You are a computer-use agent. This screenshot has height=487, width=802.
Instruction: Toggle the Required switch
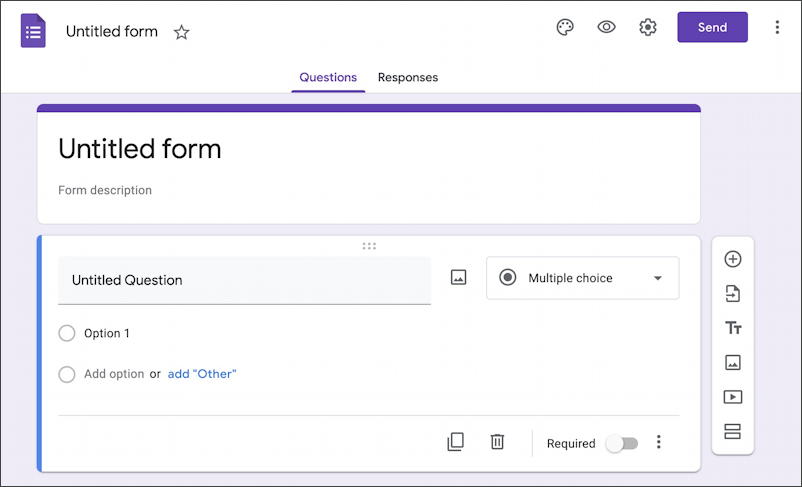click(621, 443)
